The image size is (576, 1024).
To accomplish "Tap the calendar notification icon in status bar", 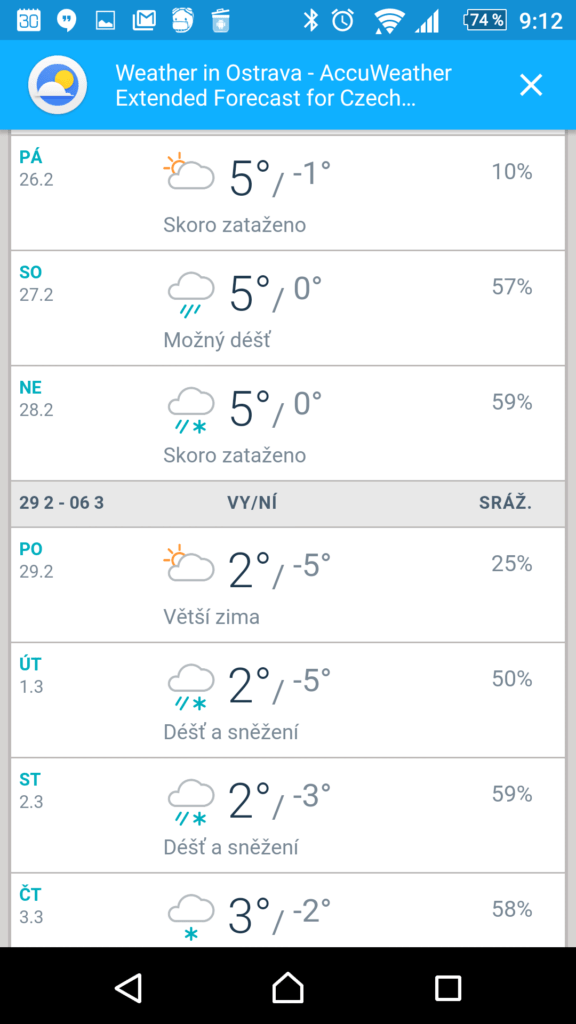I will 28,20.
